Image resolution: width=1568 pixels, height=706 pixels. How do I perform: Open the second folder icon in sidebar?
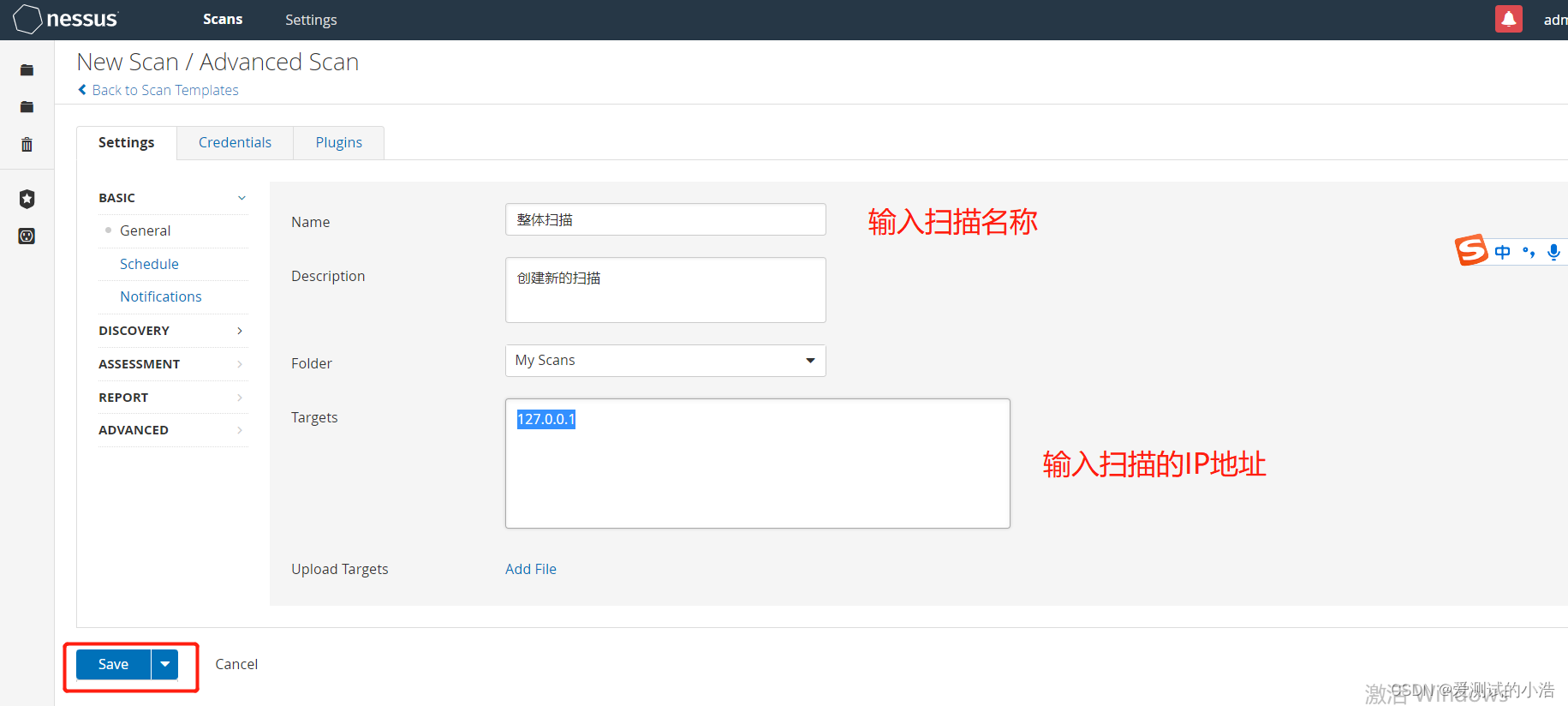[x=27, y=107]
